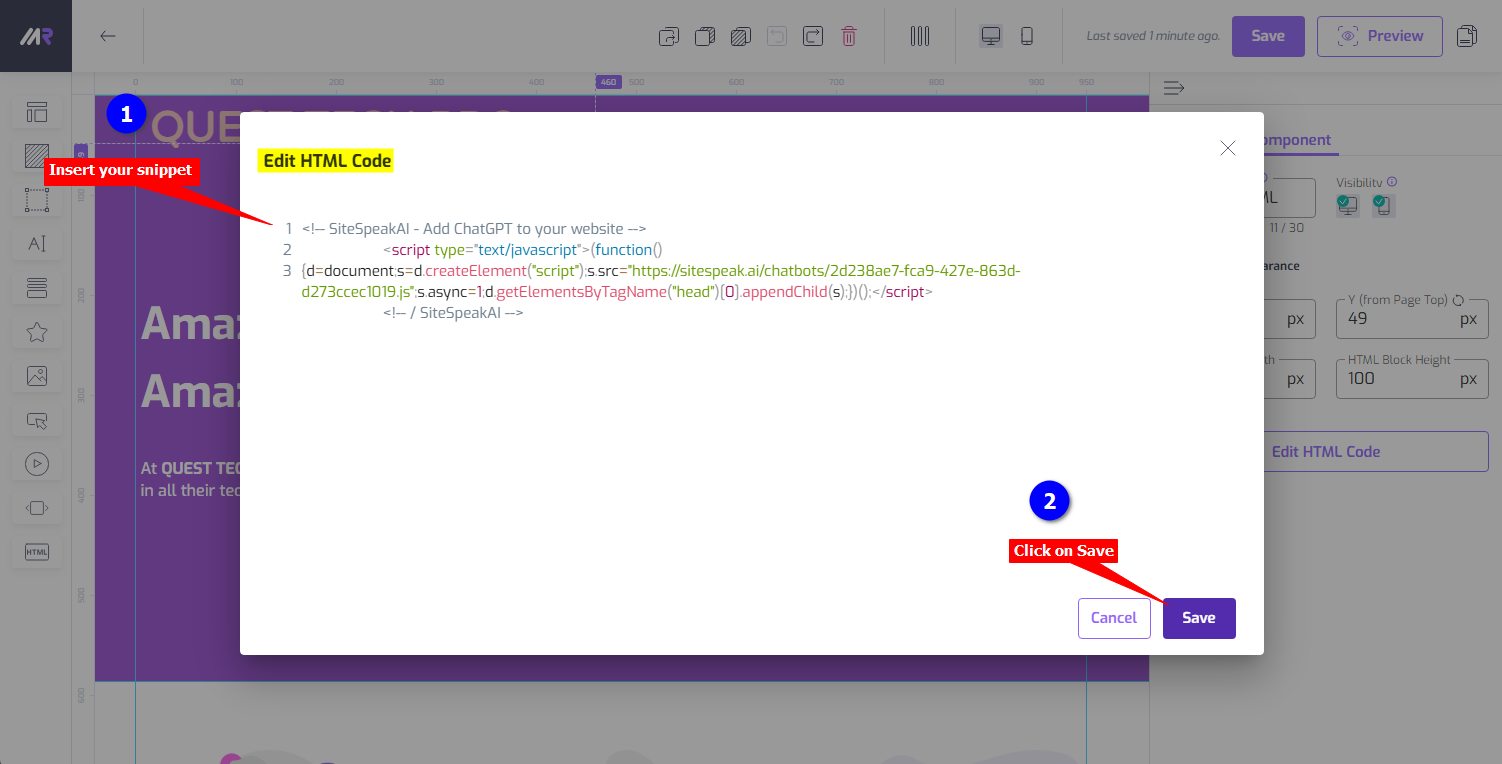Viewport: 1502px width, 764px height.
Task: Switch to mobile device view
Action: [1026, 36]
